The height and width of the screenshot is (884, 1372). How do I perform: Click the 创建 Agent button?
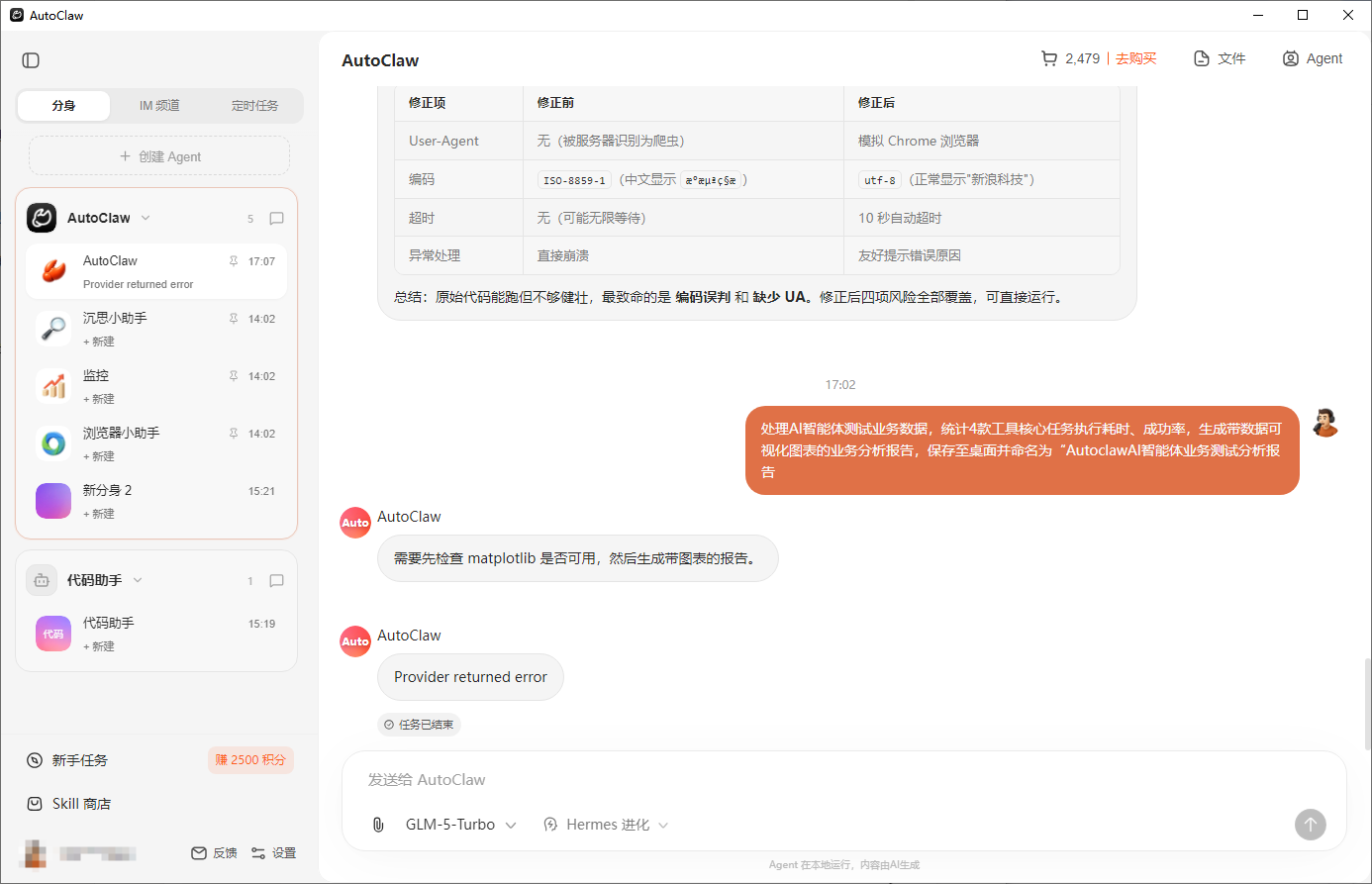(x=159, y=156)
